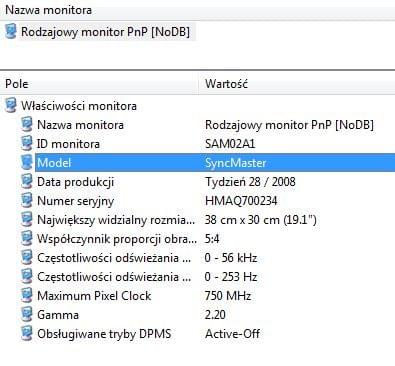Click the SAM02A1 value
Viewport: 395px width, 366px height.
230,144
